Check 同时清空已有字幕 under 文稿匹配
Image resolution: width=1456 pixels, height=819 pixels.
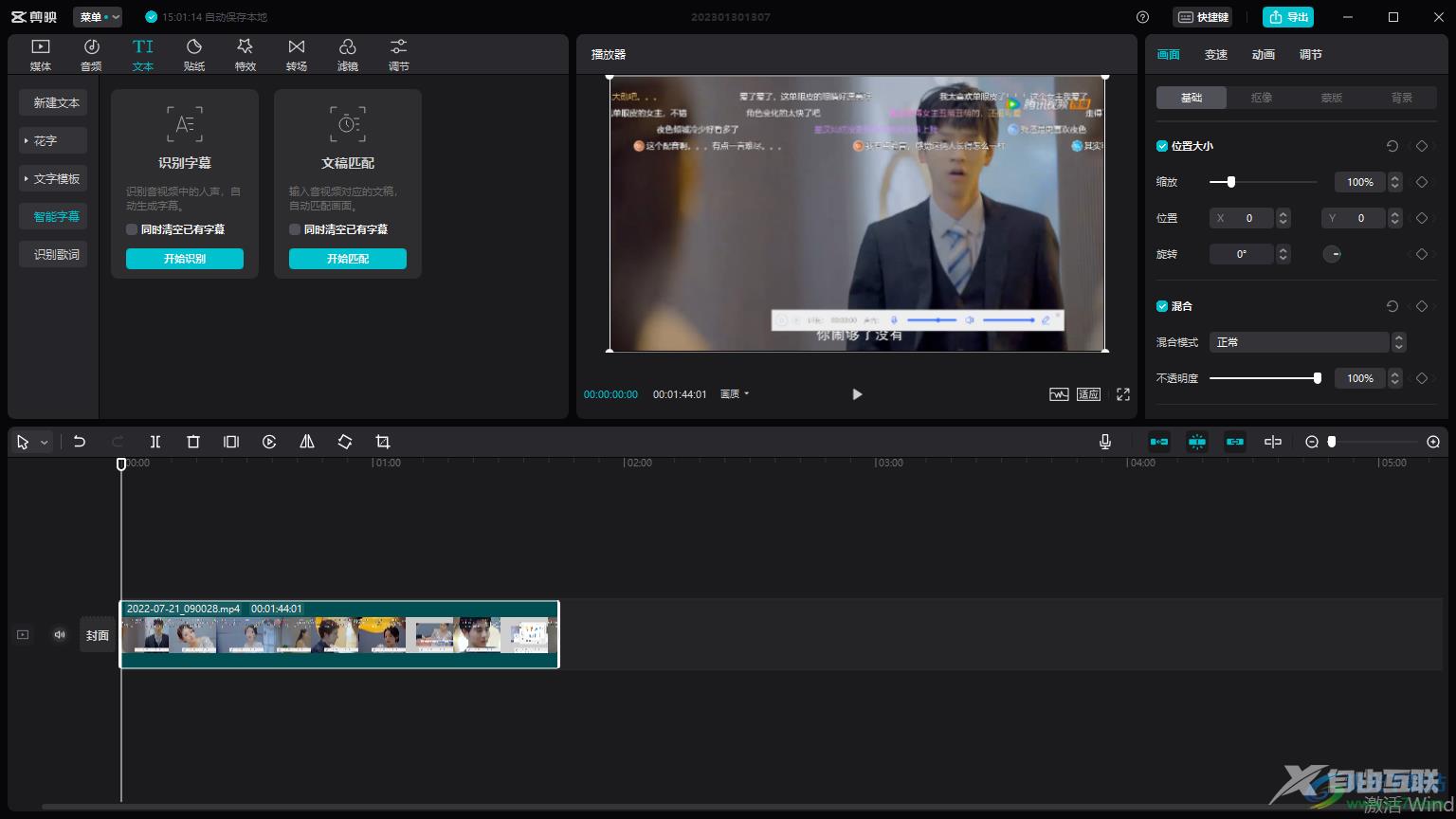click(x=295, y=229)
